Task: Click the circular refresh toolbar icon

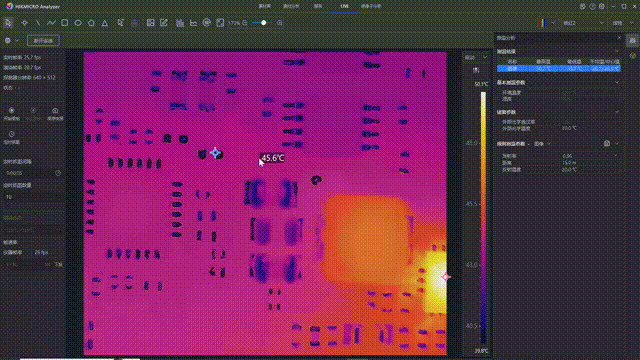Action: [207, 23]
